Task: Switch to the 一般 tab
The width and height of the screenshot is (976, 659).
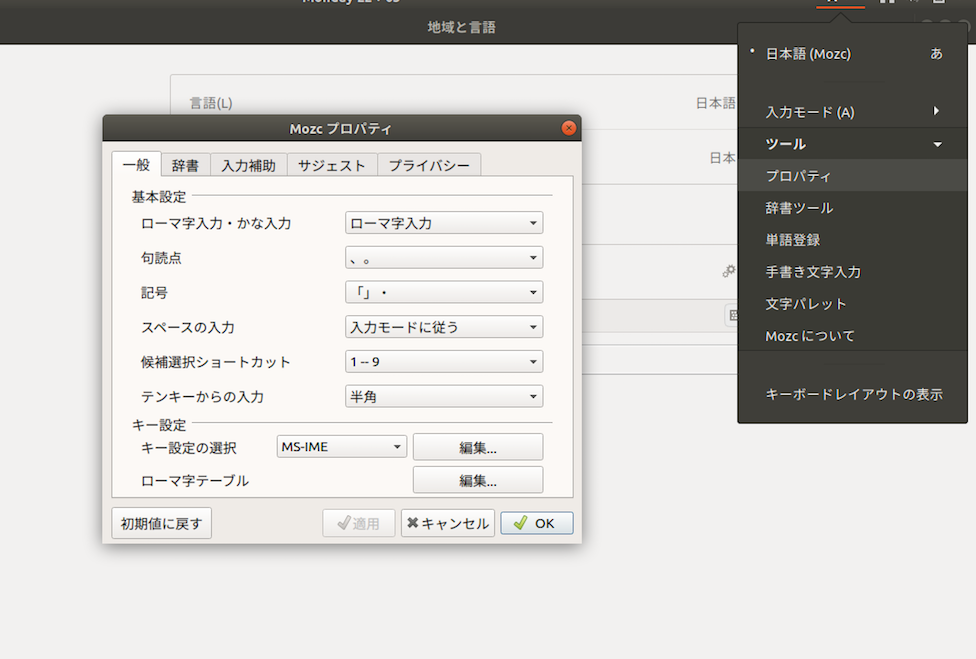Action: 136,165
